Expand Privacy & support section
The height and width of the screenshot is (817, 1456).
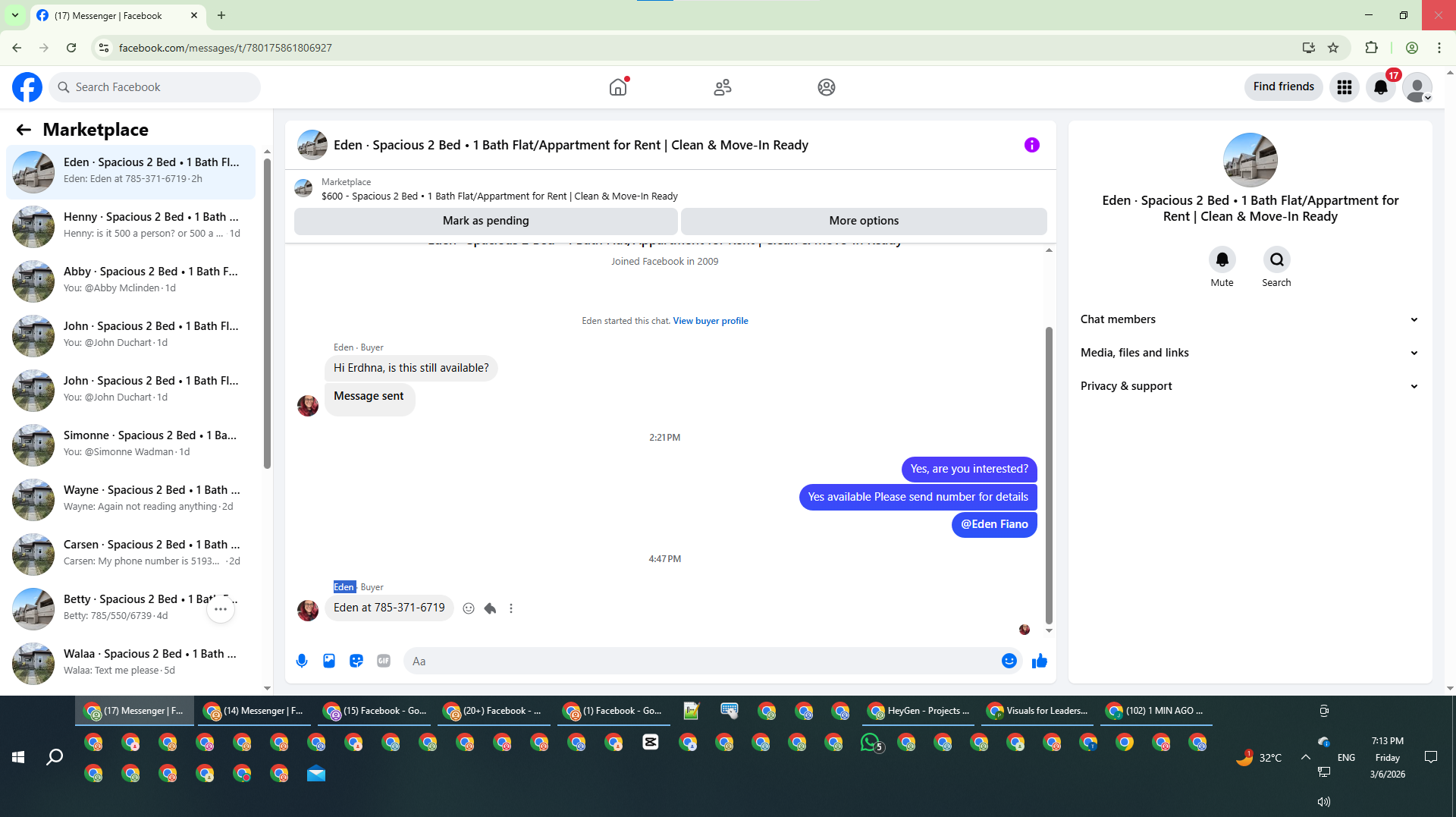[1250, 386]
